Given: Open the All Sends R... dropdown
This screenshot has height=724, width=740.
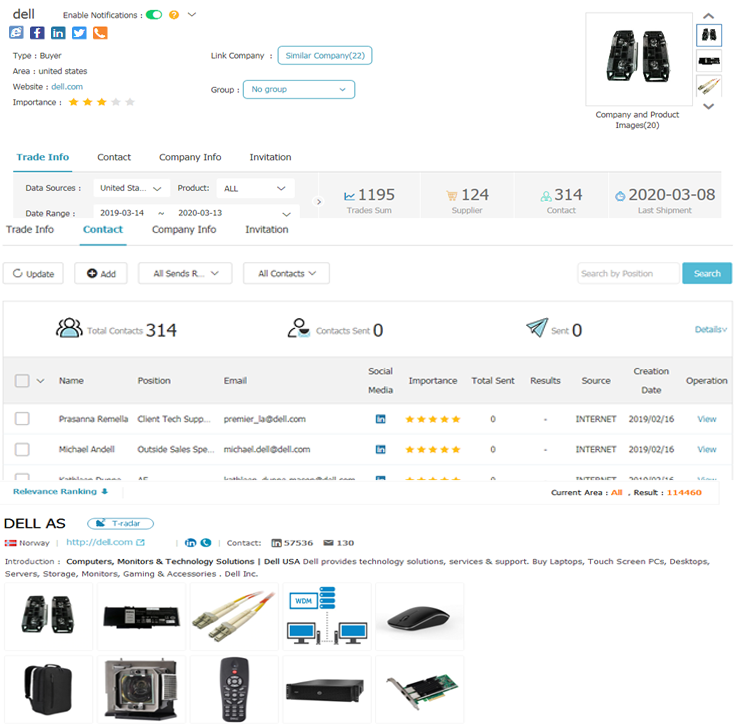Looking at the screenshot, I should 185,273.
